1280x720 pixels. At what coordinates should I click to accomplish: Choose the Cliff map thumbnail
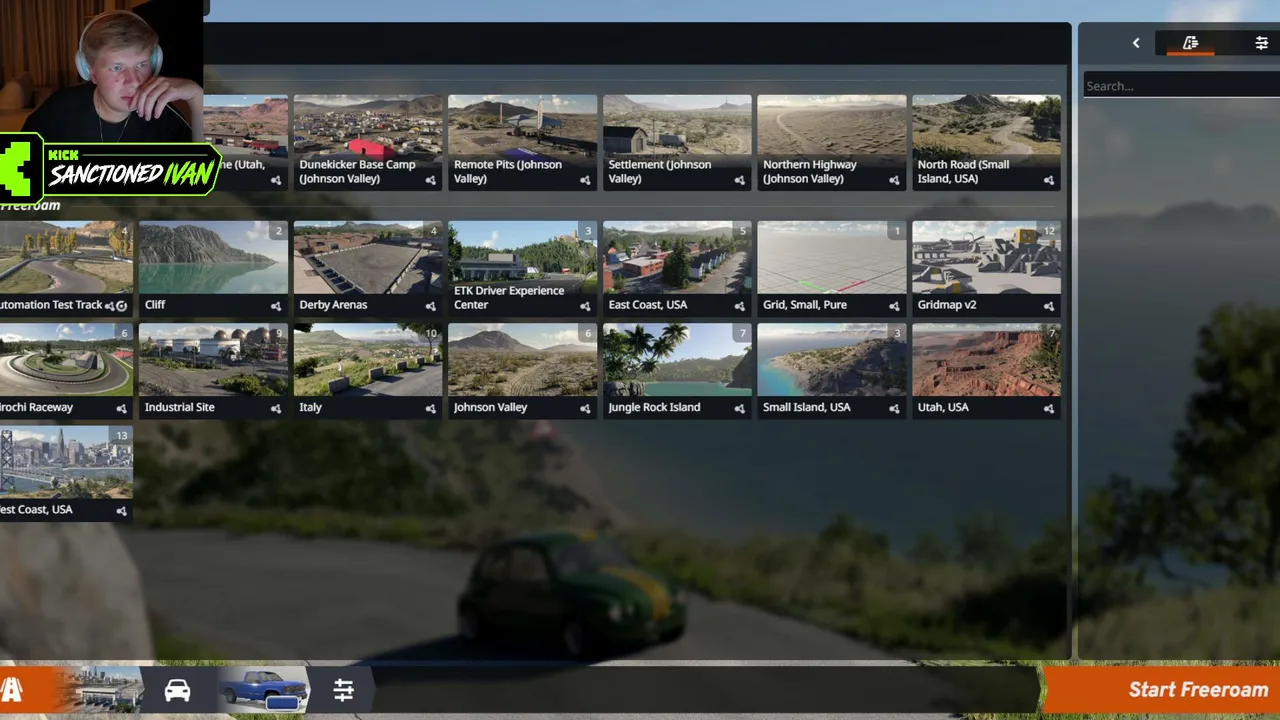(x=213, y=257)
